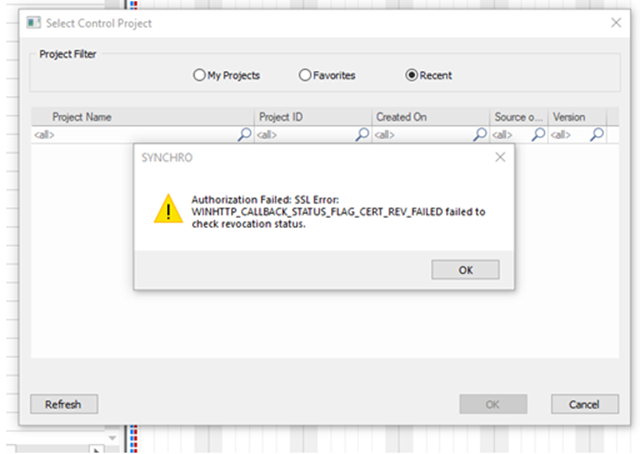The width and height of the screenshot is (640, 454).
Task: Click the Version column header
Action: 577,117
